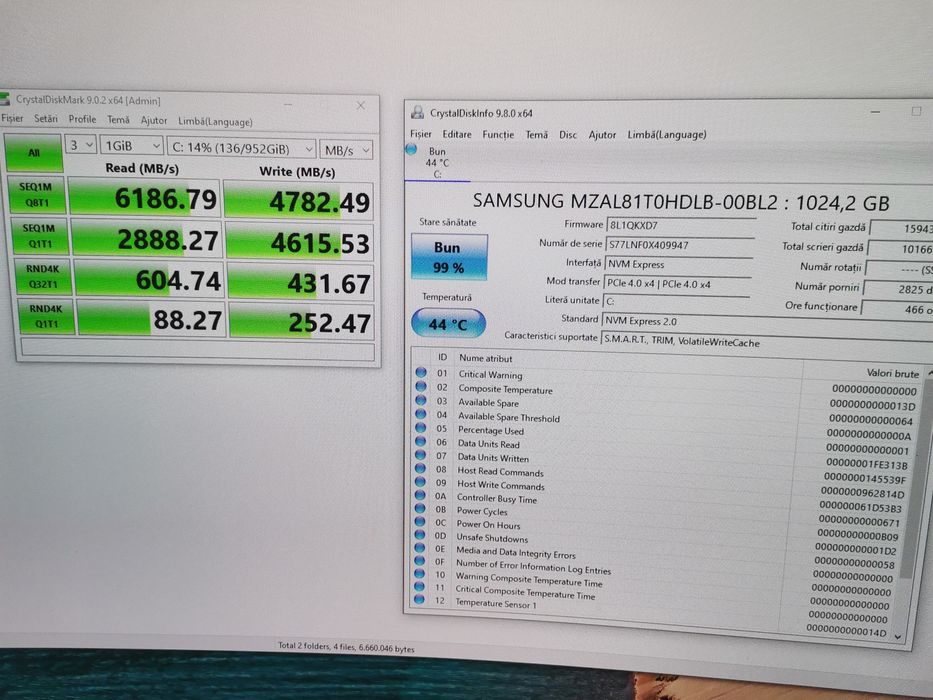Click the blue health status orb for drive C:
933x700 pixels.
[x=411, y=149]
